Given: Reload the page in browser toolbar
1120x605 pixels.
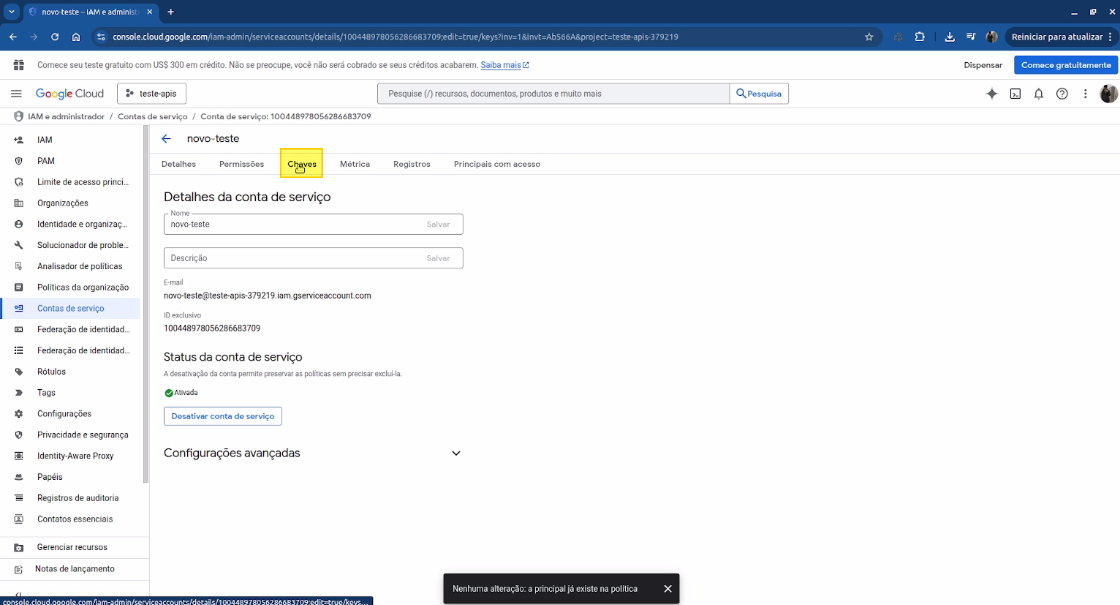Looking at the screenshot, I should pos(55,36).
